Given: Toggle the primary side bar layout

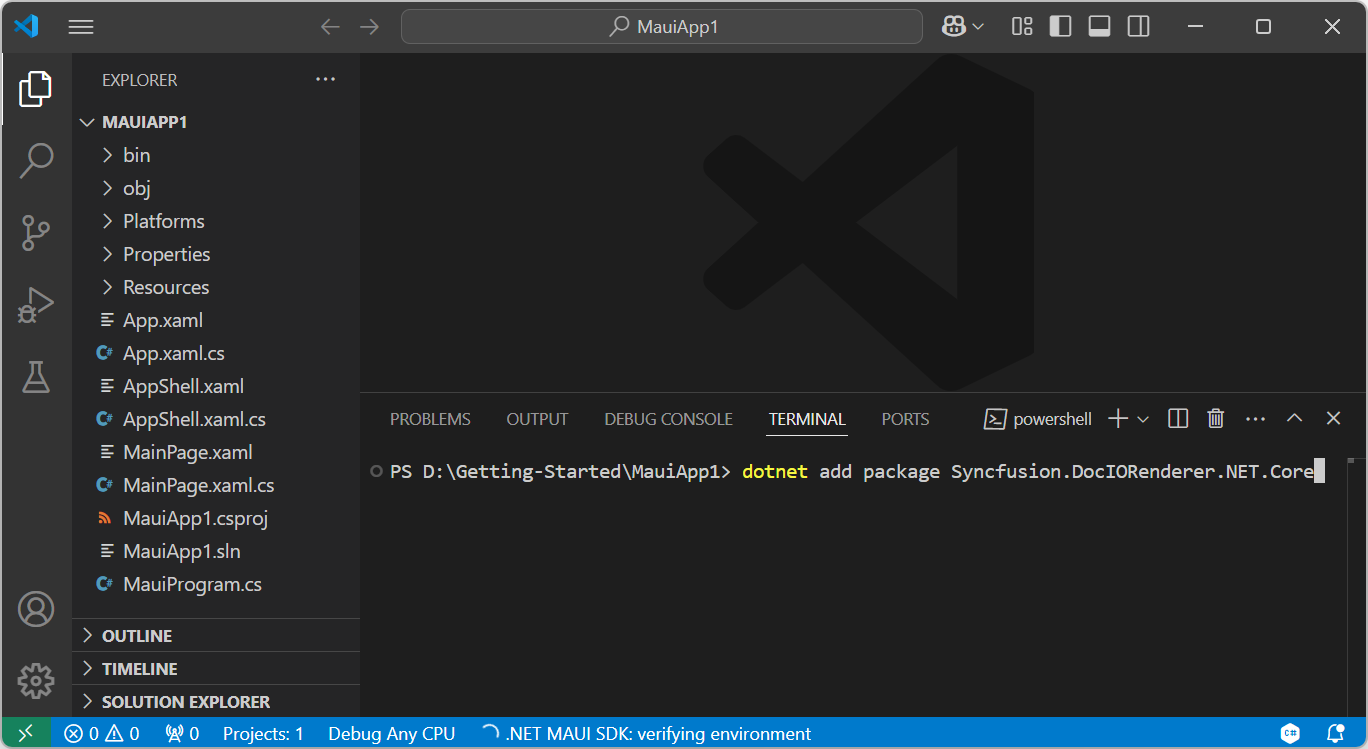Looking at the screenshot, I should 1060,27.
